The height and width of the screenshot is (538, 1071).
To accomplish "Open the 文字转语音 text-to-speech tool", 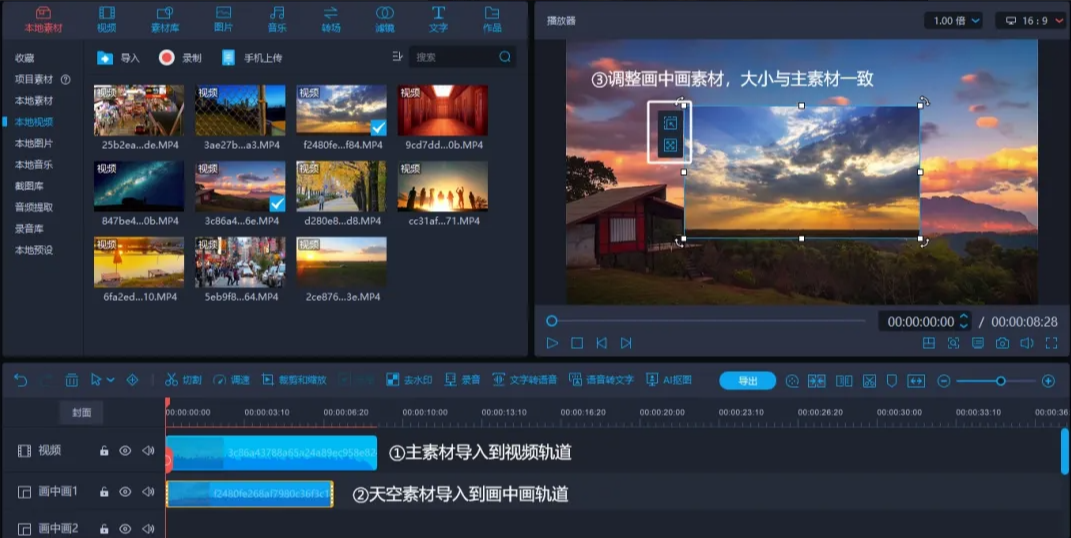I will coord(525,380).
